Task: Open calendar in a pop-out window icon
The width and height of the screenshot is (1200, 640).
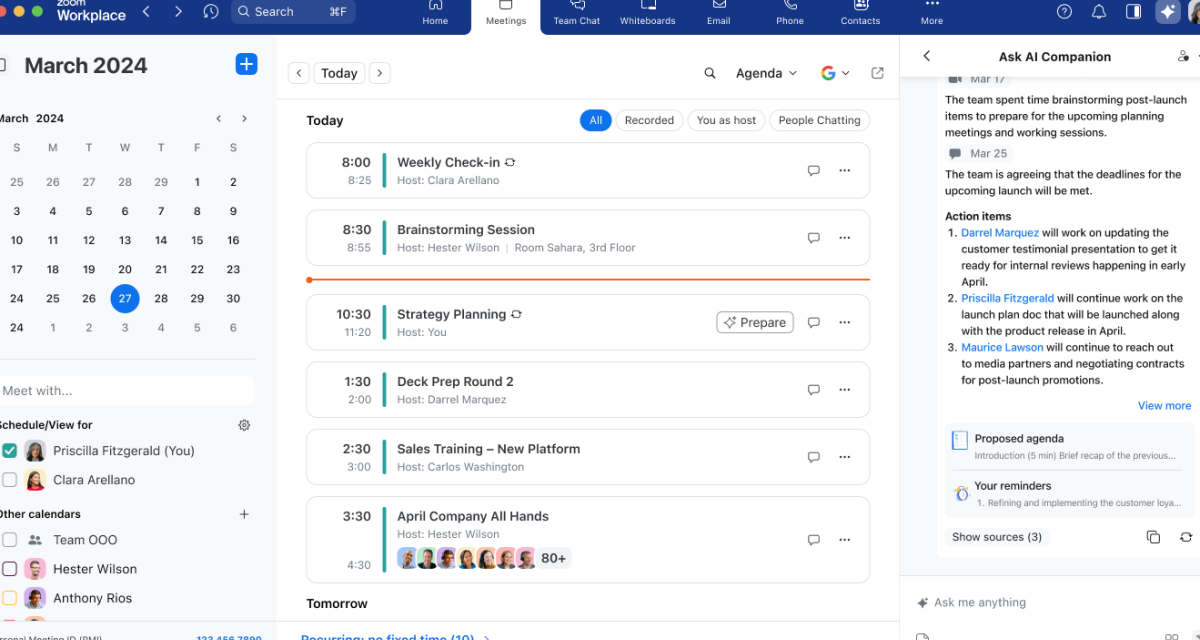Action: (877, 73)
